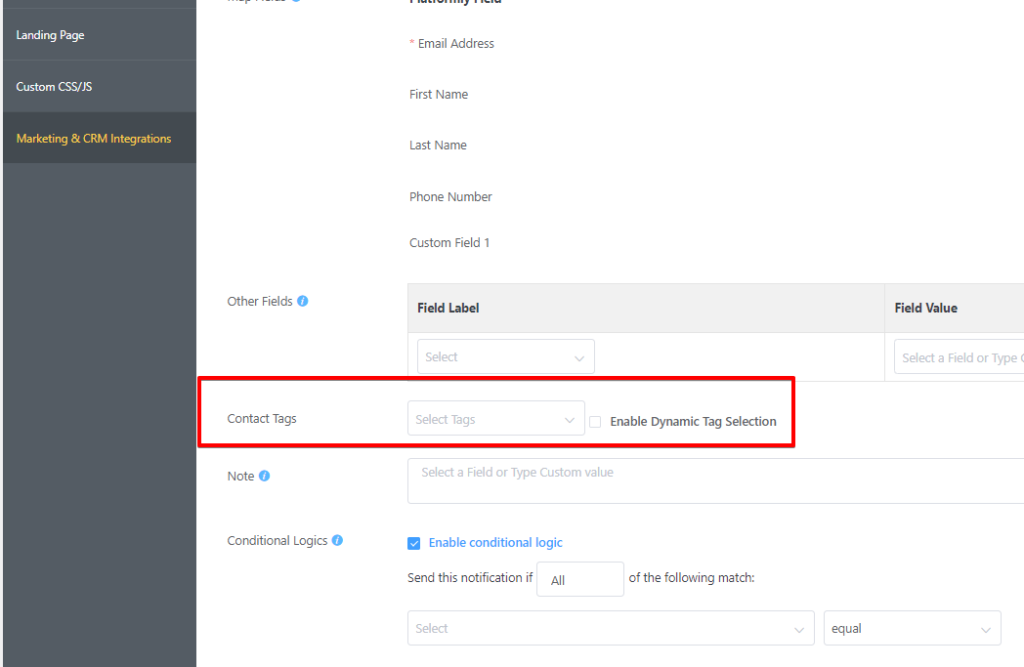Click the Field Value input box
The image size is (1024, 667).
pyautogui.click(x=958, y=357)
